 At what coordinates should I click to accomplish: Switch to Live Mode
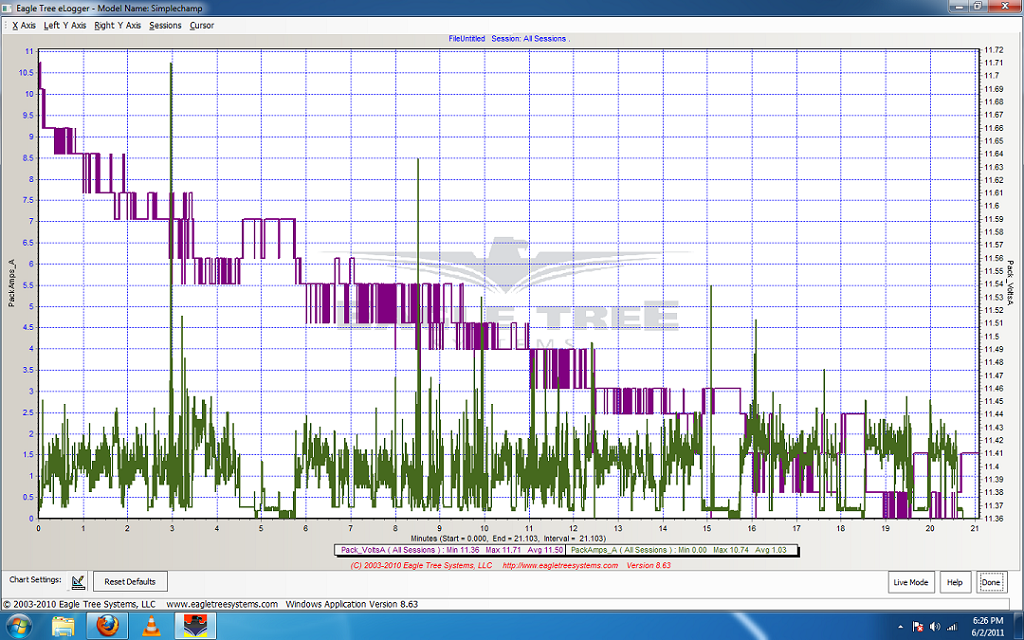(x=911, y=582)
